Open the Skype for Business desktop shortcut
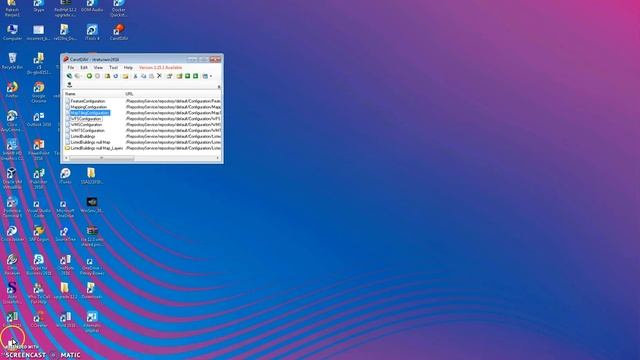The height and width of the screenshot is (360, 640). (x=39, y=264)
